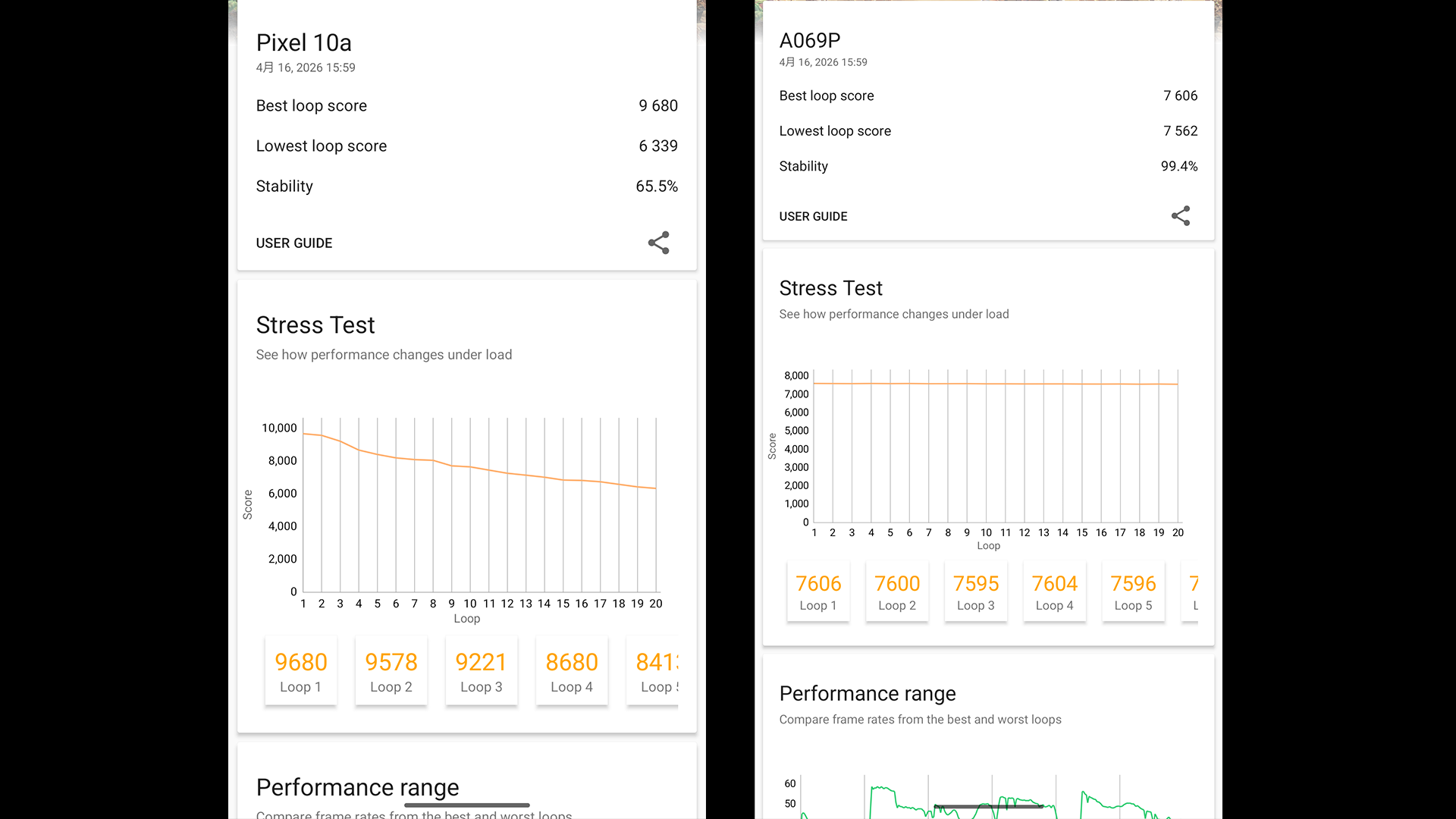Select Loop 3 score card 9221
Viewport: 1456px width, 819px height.
click(482, 671)
